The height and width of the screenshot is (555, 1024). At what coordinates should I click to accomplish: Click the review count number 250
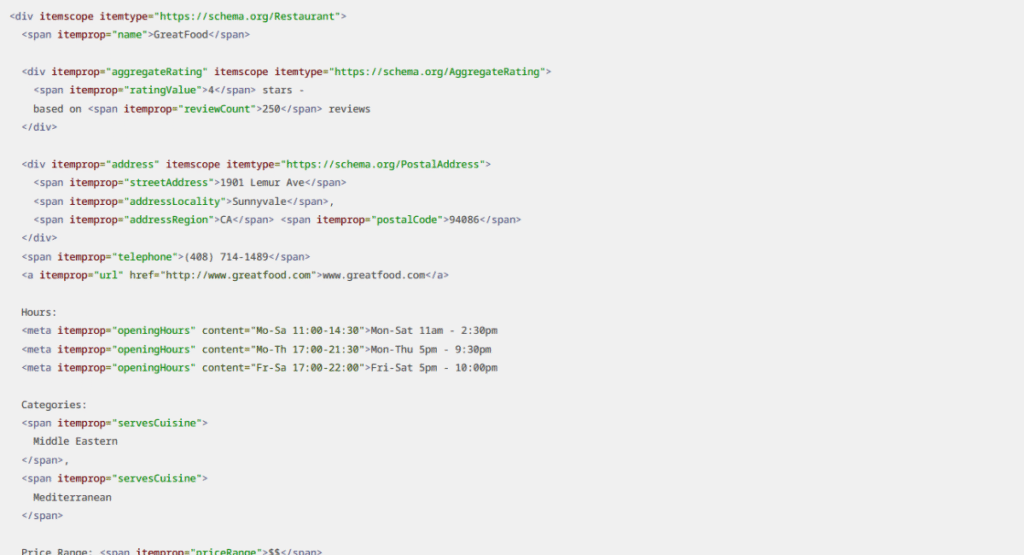point(269,109)
